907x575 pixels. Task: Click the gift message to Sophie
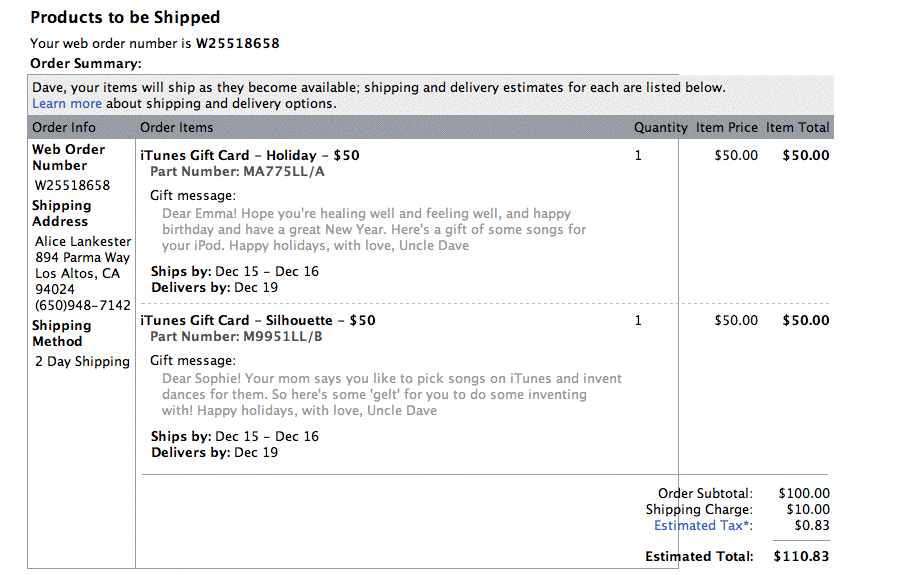391,395
